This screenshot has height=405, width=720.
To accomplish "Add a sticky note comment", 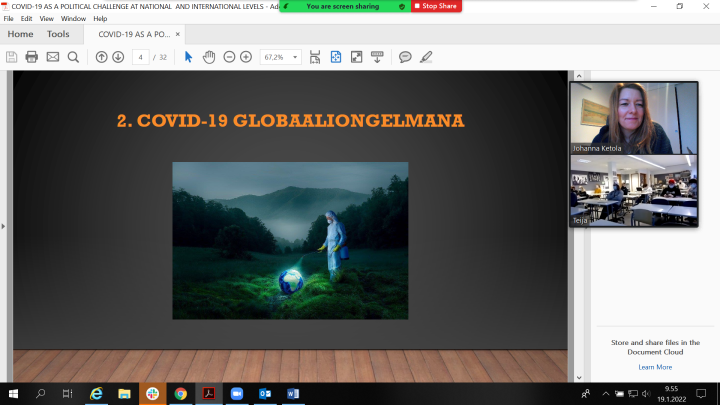I will [x=405, y=57].
